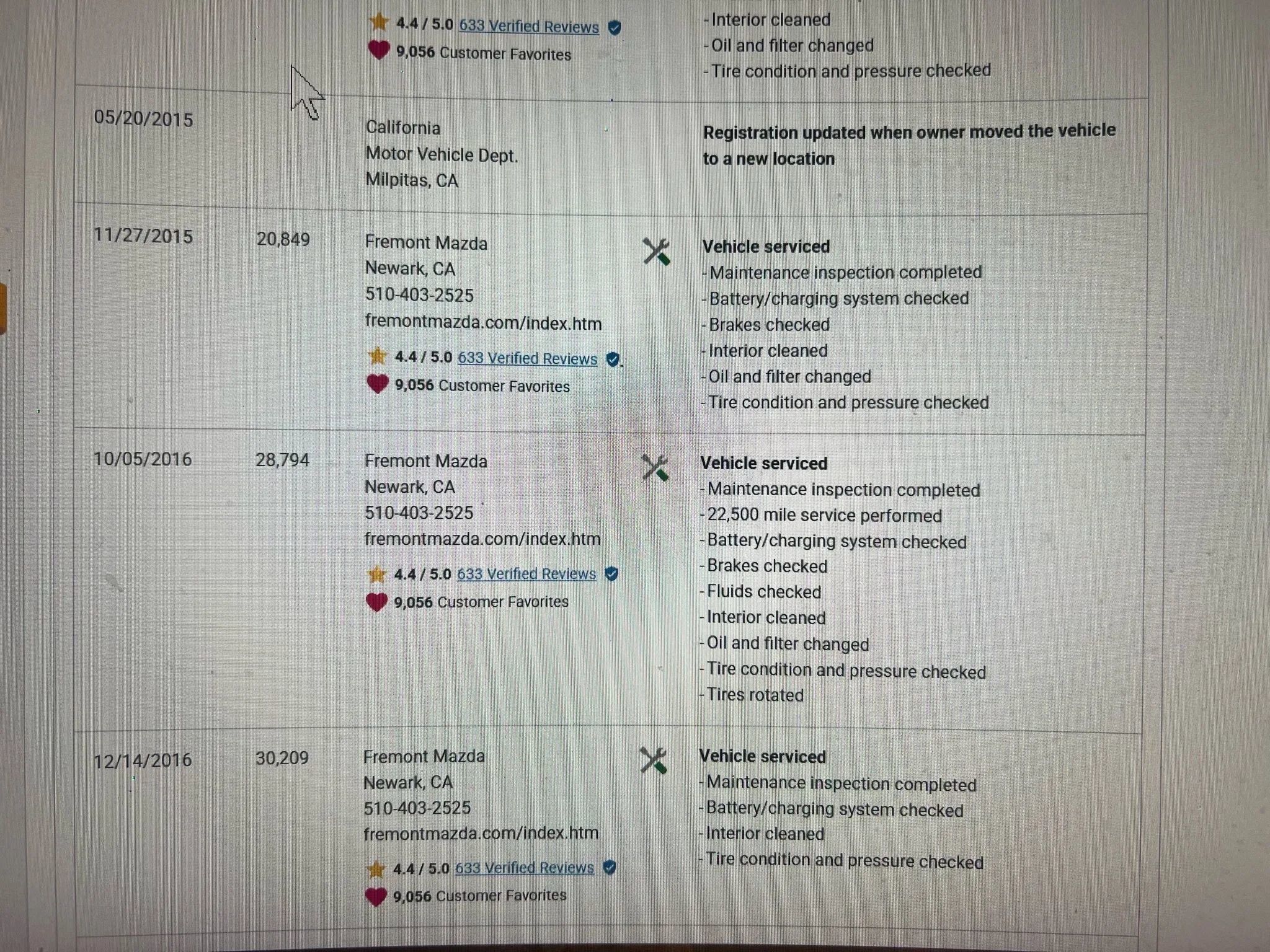1270x952 pixels.
Task: Click the red heart in the 11/27/2015 entry
Action: click(x=377, y=385)
